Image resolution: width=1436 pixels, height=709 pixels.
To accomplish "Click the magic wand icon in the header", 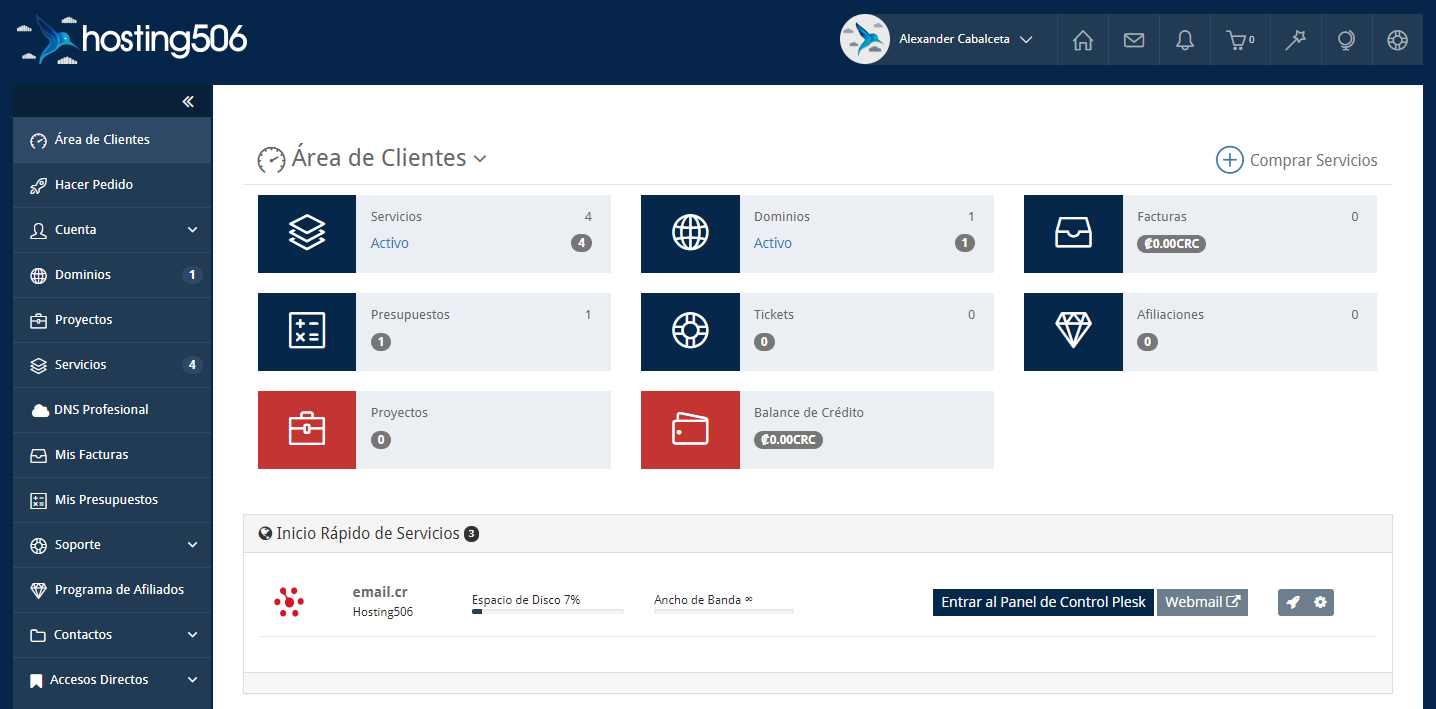I will [x=1295, y=39].
